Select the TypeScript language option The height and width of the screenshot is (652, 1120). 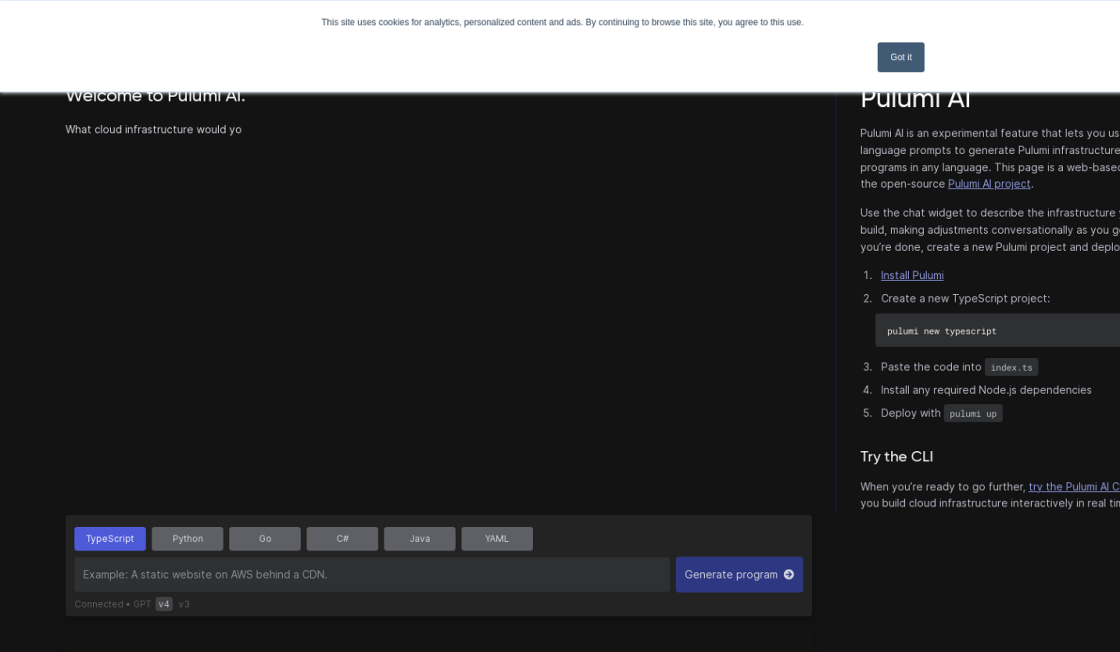(110, 539)
